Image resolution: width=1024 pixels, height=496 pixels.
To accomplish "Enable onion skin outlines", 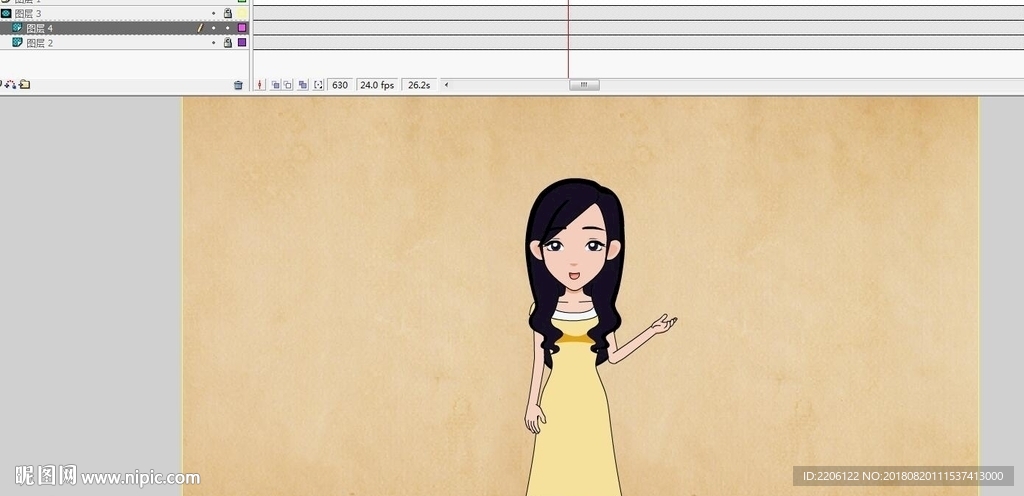I will (287, 85).
